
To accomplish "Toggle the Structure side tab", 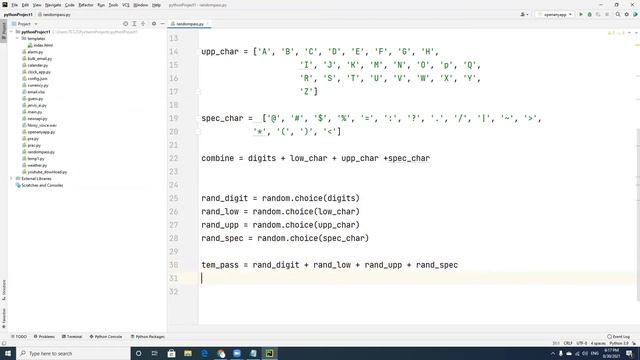I will 4,290.
